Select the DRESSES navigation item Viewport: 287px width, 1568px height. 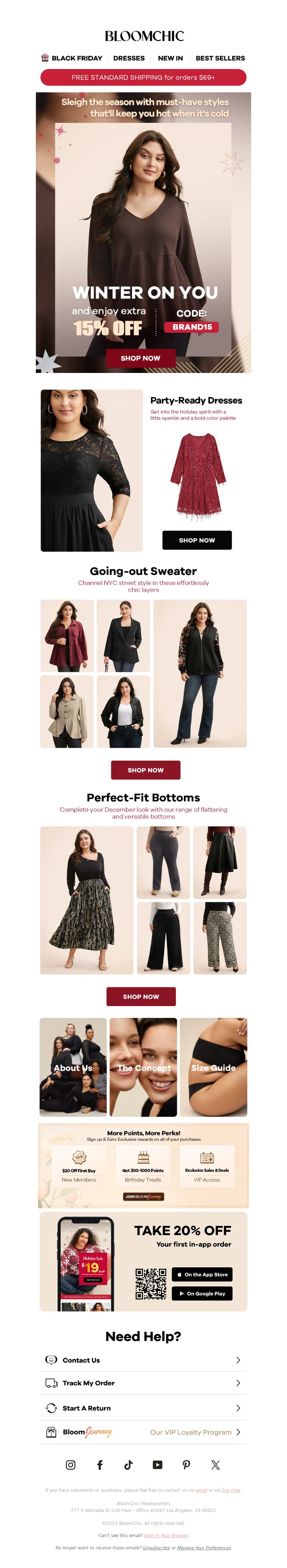point(129,58)
